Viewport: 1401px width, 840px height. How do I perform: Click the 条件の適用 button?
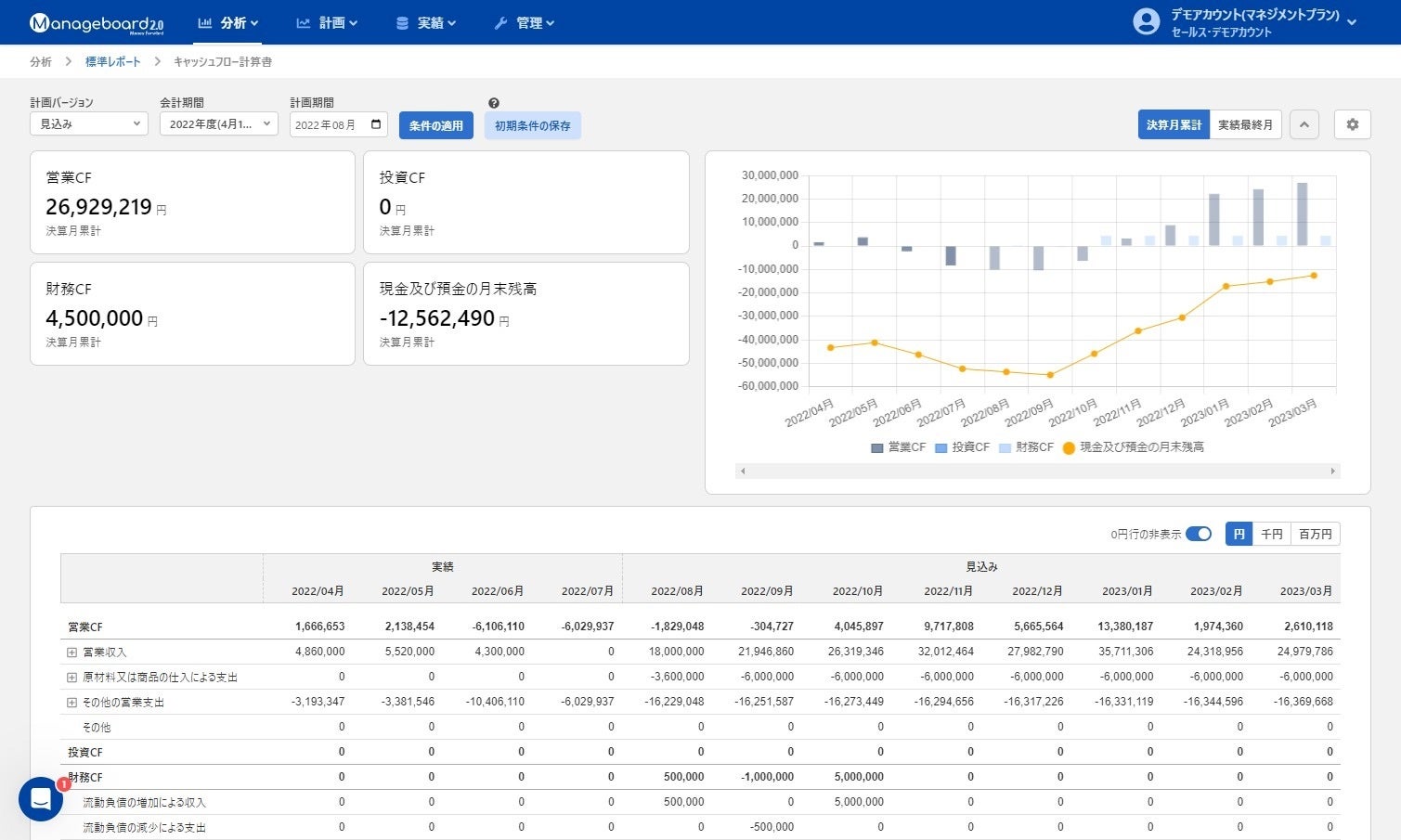pyautogui.click(x=435, y=125)
